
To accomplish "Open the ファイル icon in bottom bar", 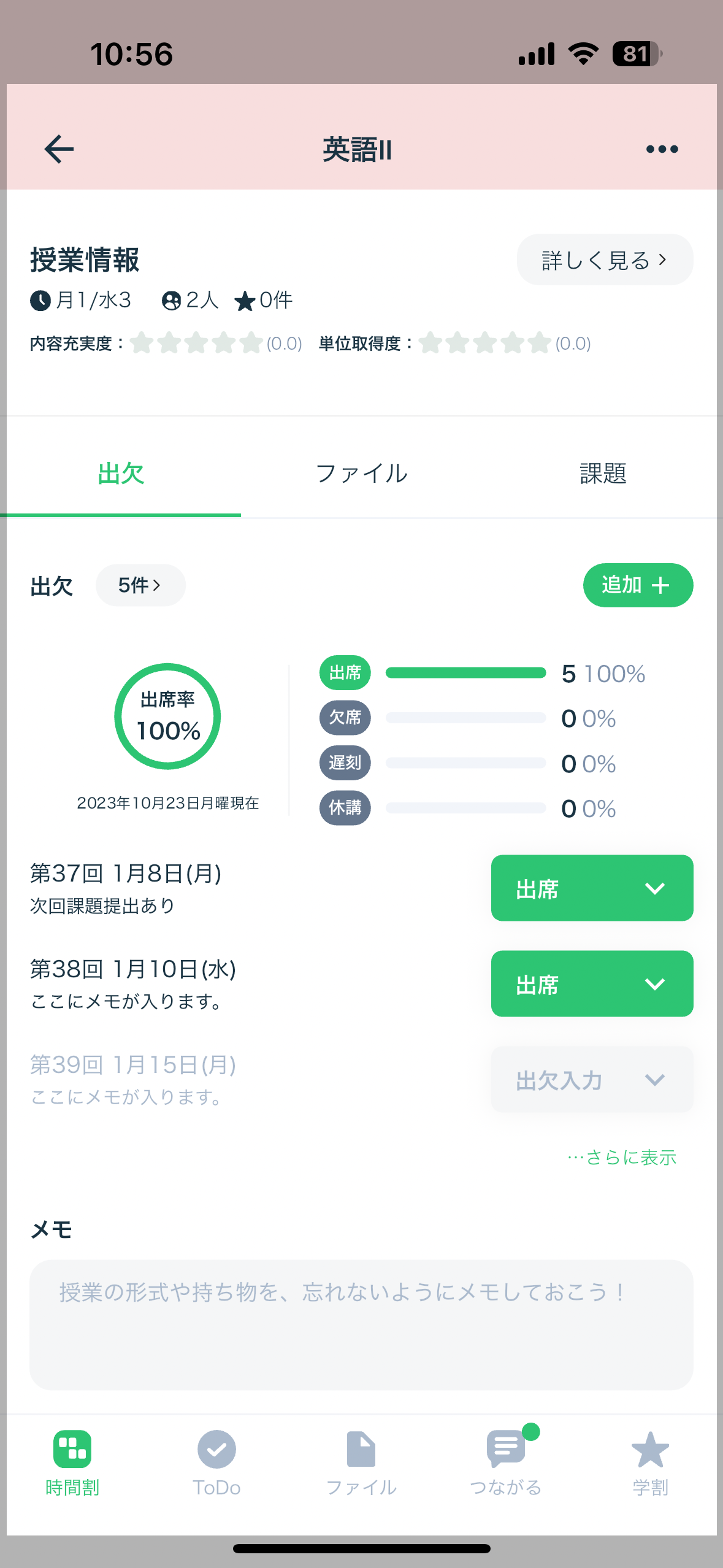I will coord(361,1449).
